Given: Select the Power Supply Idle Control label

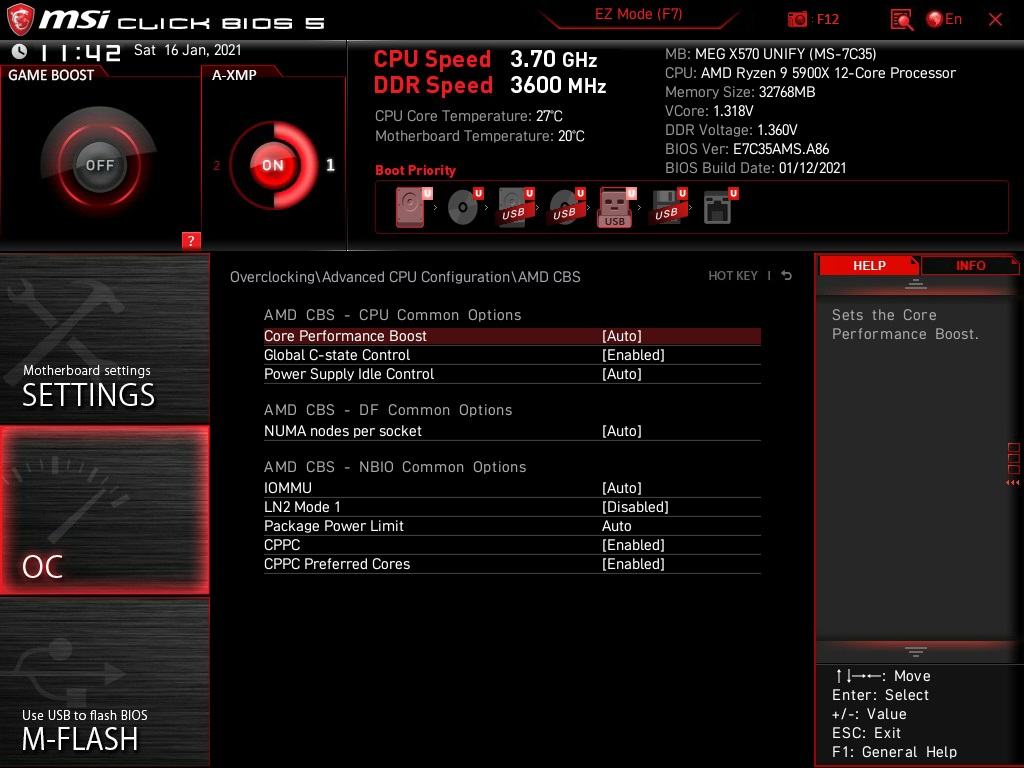Looking at the screenshot, I should click(x=349, y=374).
